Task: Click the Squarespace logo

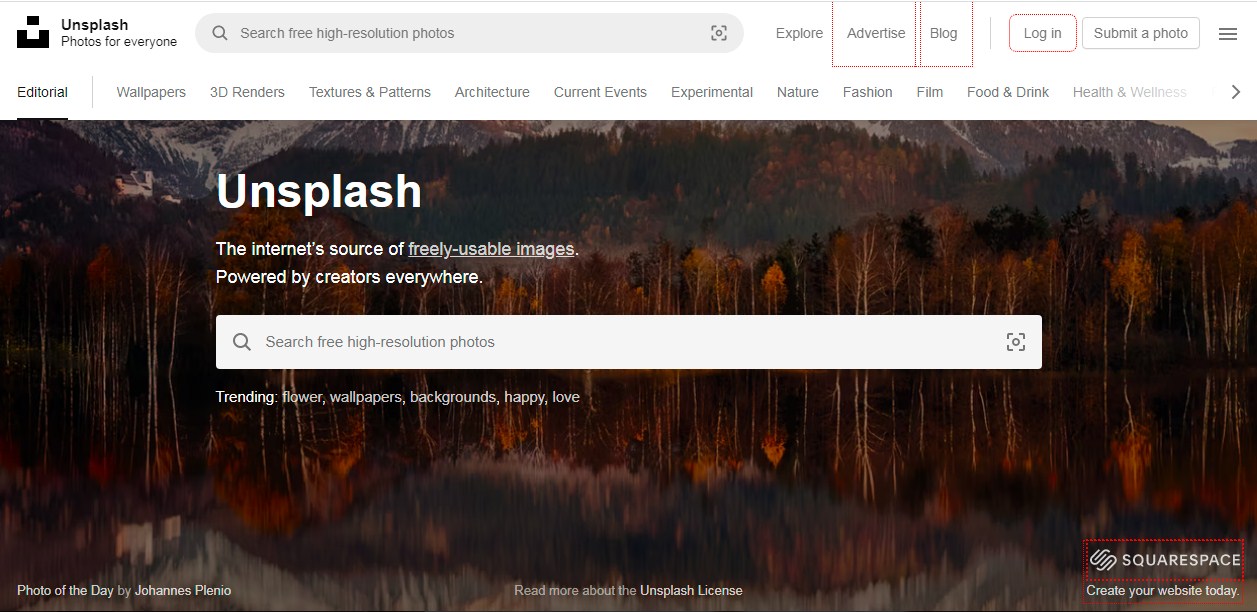Action: click(1164, 560)
